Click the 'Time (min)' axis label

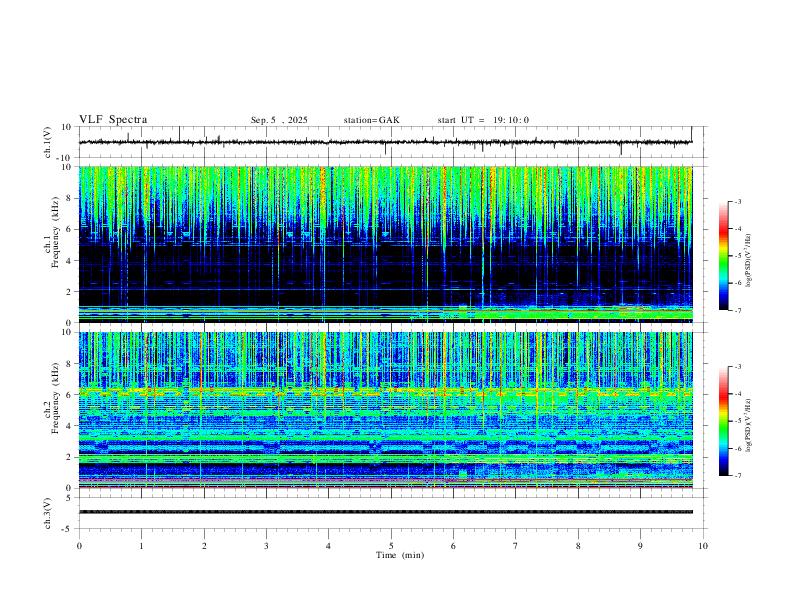click(400, 555)
